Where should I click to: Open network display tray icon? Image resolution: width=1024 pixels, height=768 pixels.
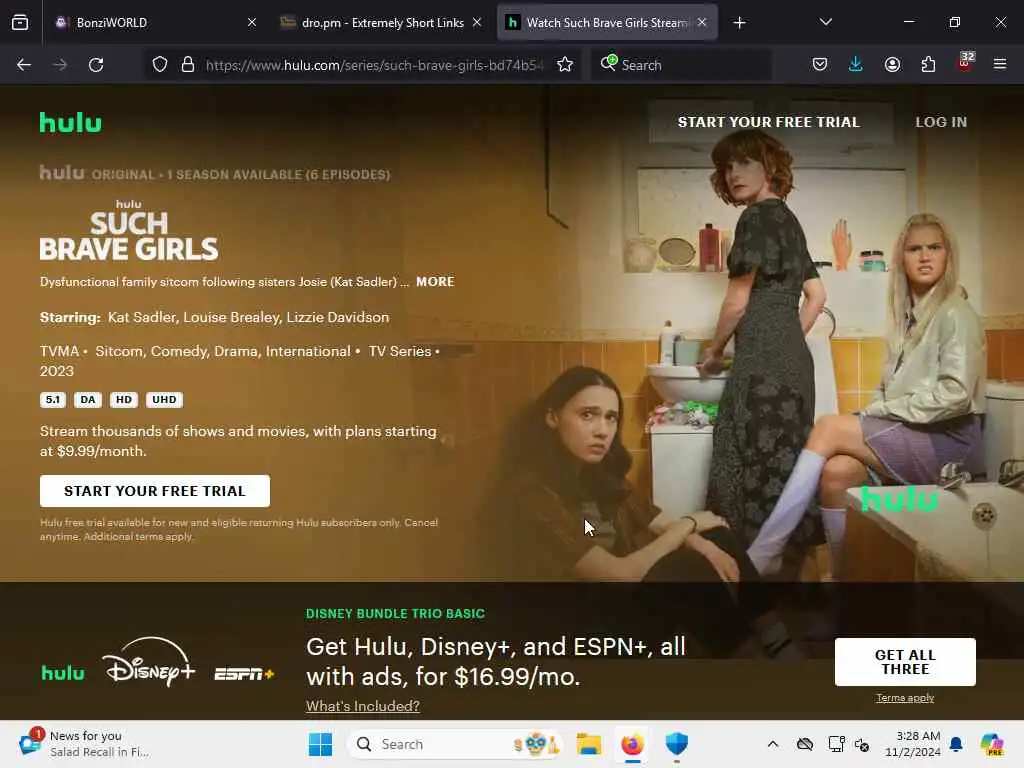pos(836,744)
